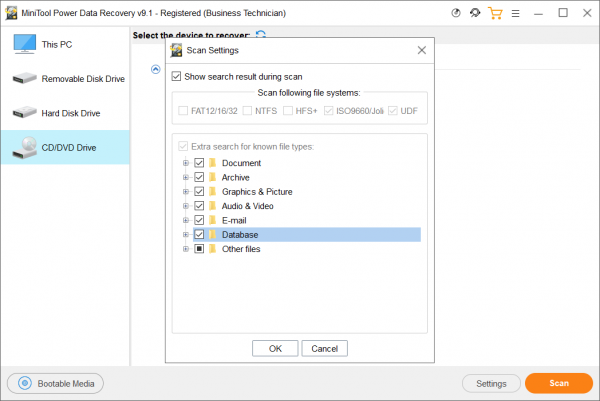Image resolution: width=600 pixels, height=401 pixels.
Task: Confirm scan settings with OK
Action: point(275,348)
